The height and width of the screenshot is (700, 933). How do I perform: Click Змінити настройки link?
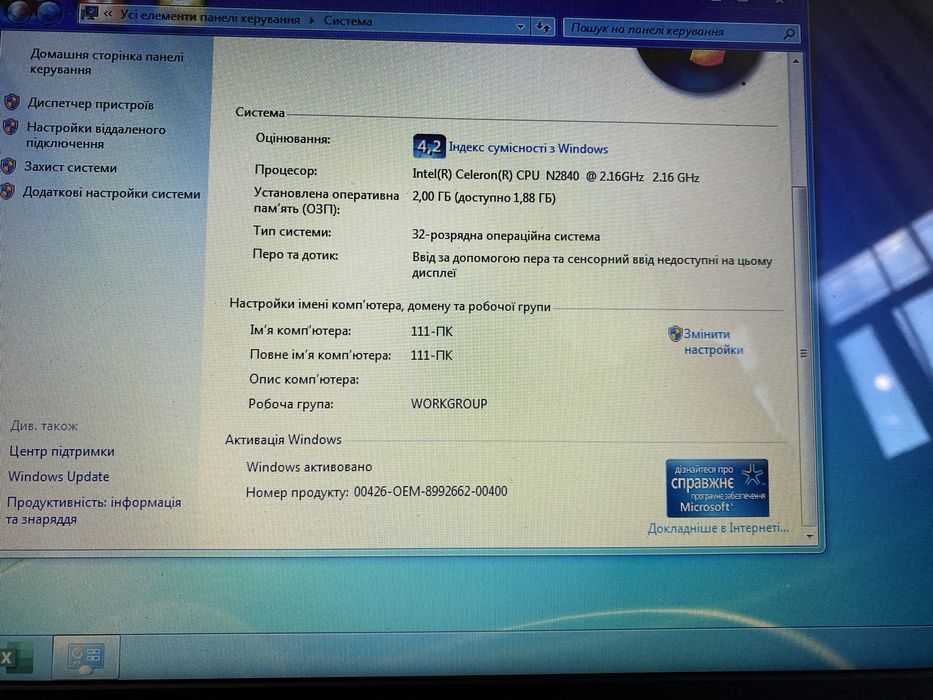pyautogui.click(x=713, y=342)
